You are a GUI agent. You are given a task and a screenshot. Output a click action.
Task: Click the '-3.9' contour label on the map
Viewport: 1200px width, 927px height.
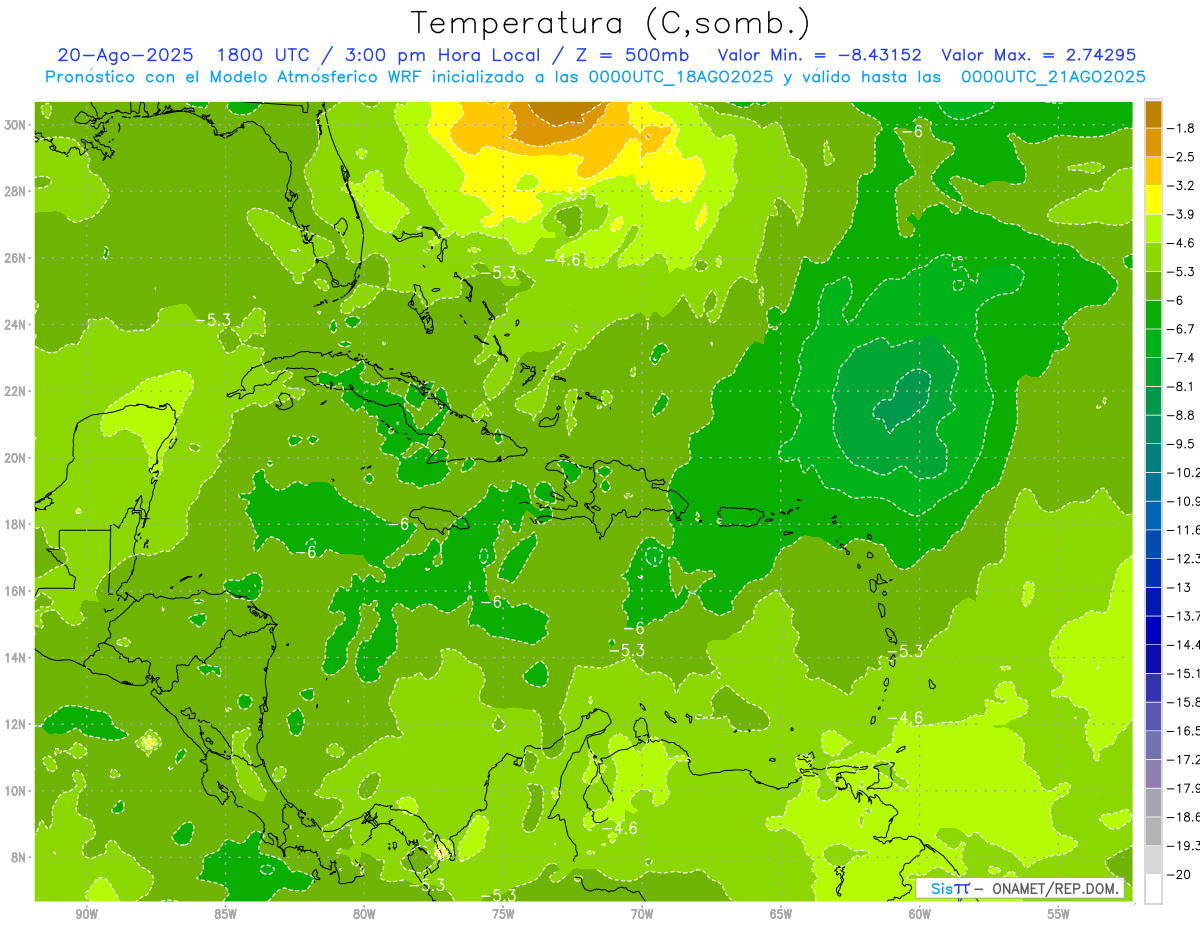570,193
